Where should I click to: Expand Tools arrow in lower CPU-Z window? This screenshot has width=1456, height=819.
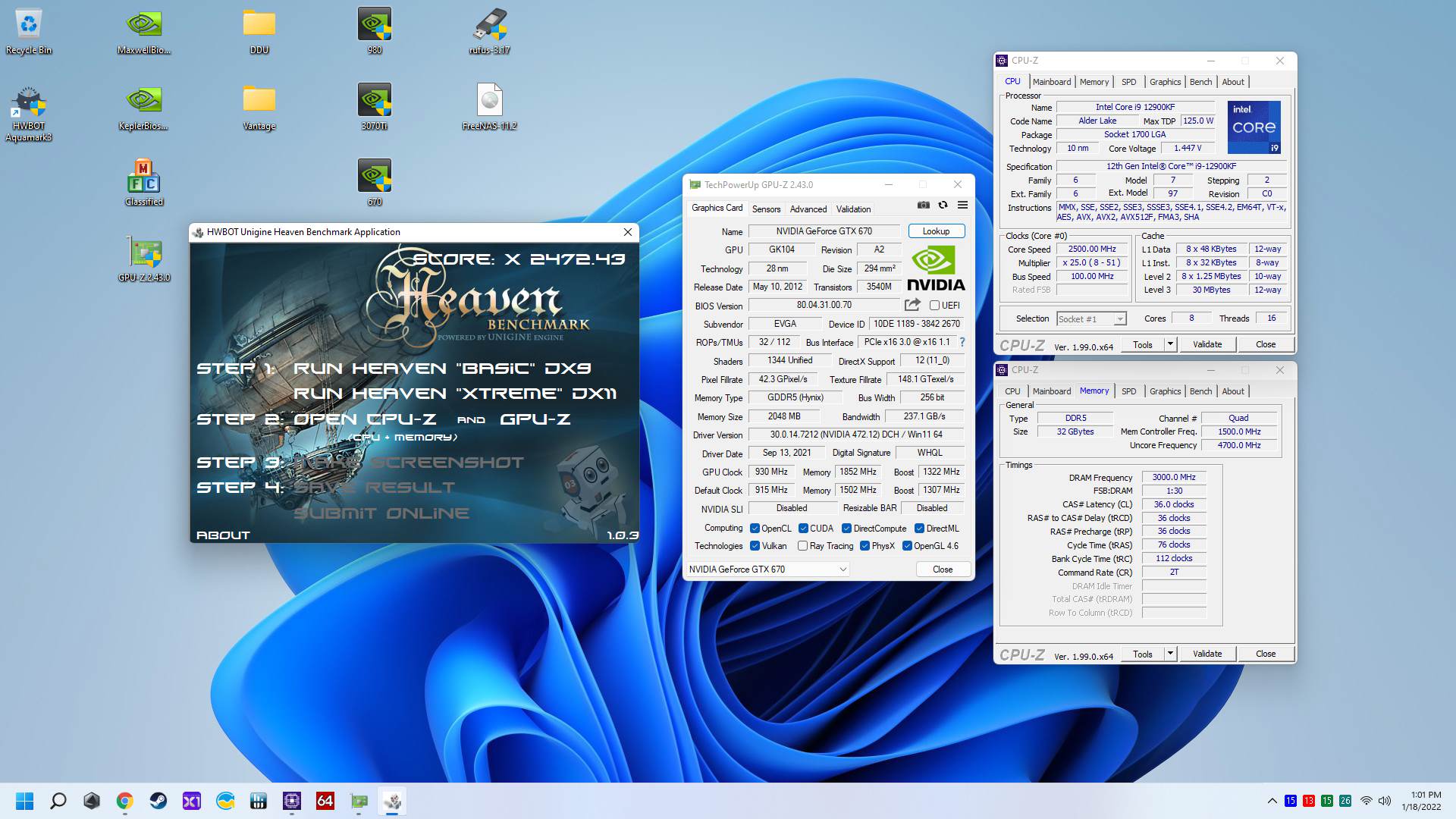pos(1170,654)
